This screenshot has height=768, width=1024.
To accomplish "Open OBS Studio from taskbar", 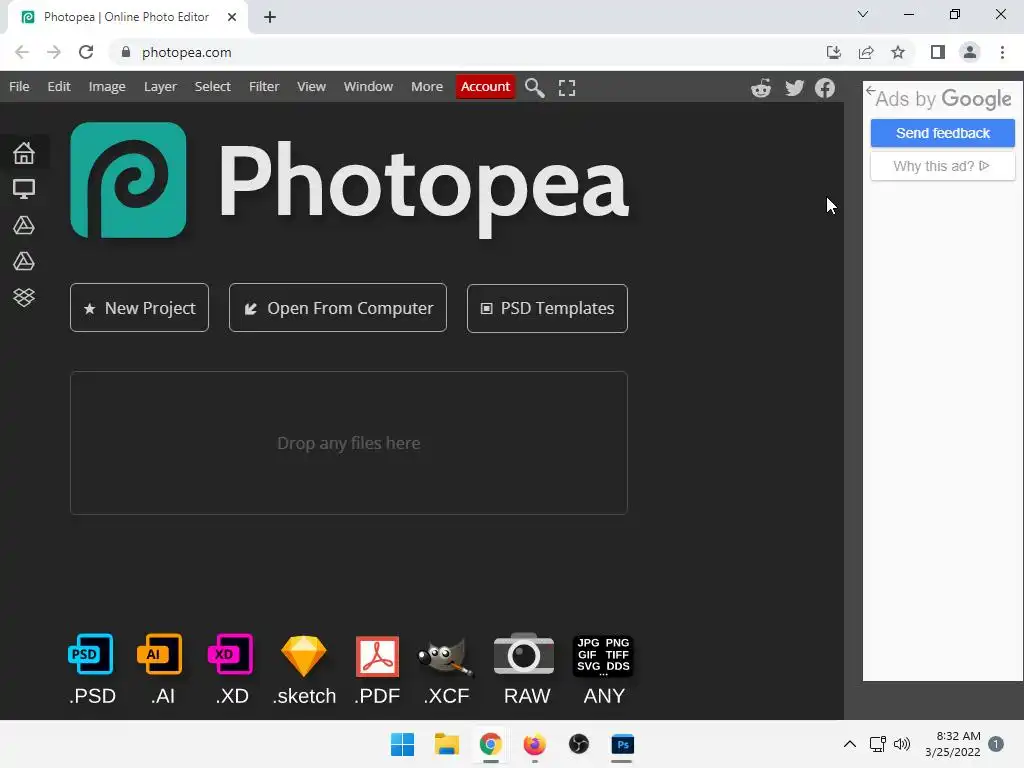I will (579, 744).
